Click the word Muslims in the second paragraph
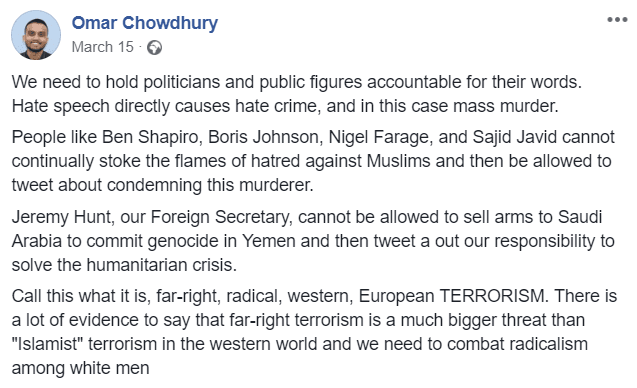The height and width of the screenshot is (388, 637). pyautogui.click(x=398, y=161)
